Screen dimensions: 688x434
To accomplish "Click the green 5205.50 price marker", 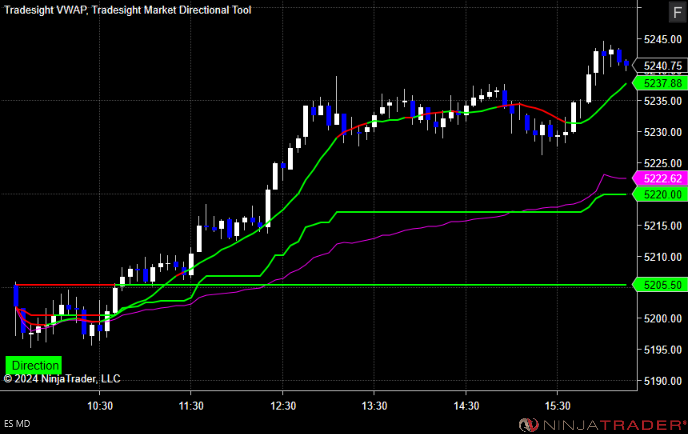I will 660,285.
